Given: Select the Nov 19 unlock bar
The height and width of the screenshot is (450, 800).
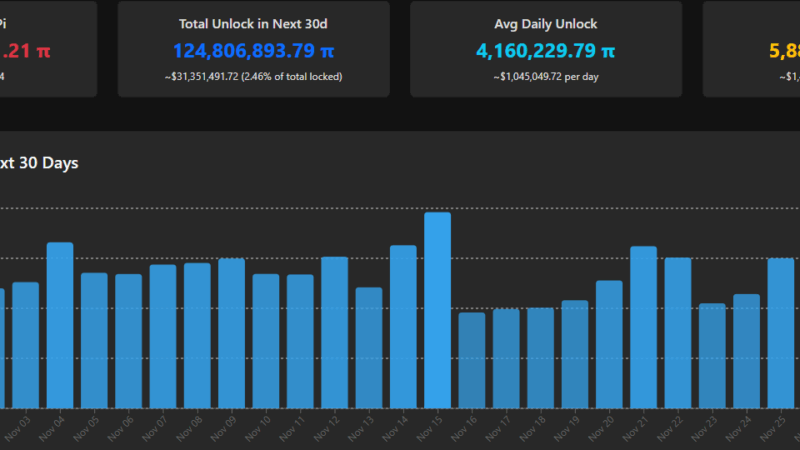Looking at the screenshot, I should click(575, 354).
